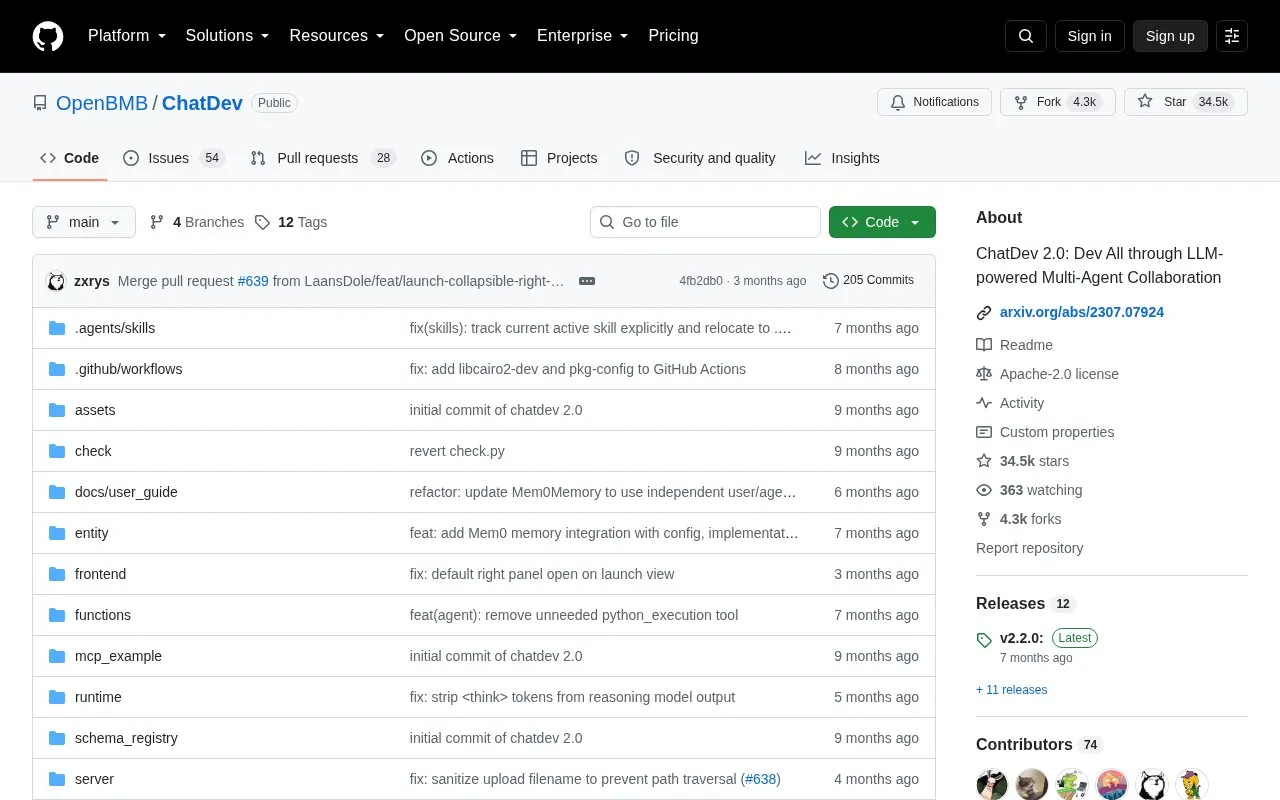The height and width of the screenshot is (800, 1280).
Task: Click the v2.2.0 release tag
Action: (x=1021, y=638)
